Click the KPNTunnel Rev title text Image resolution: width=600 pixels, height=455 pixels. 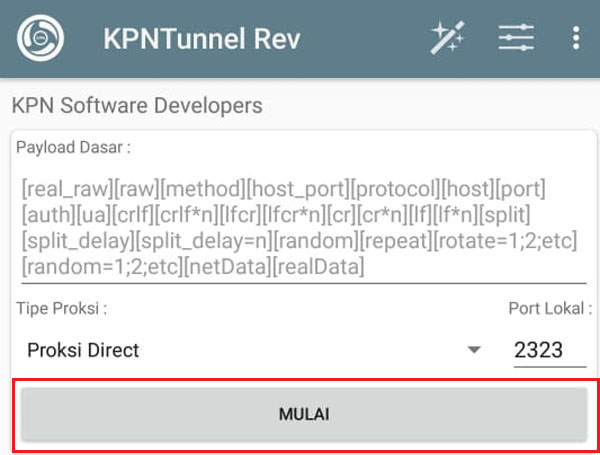[x=202, y=39]
